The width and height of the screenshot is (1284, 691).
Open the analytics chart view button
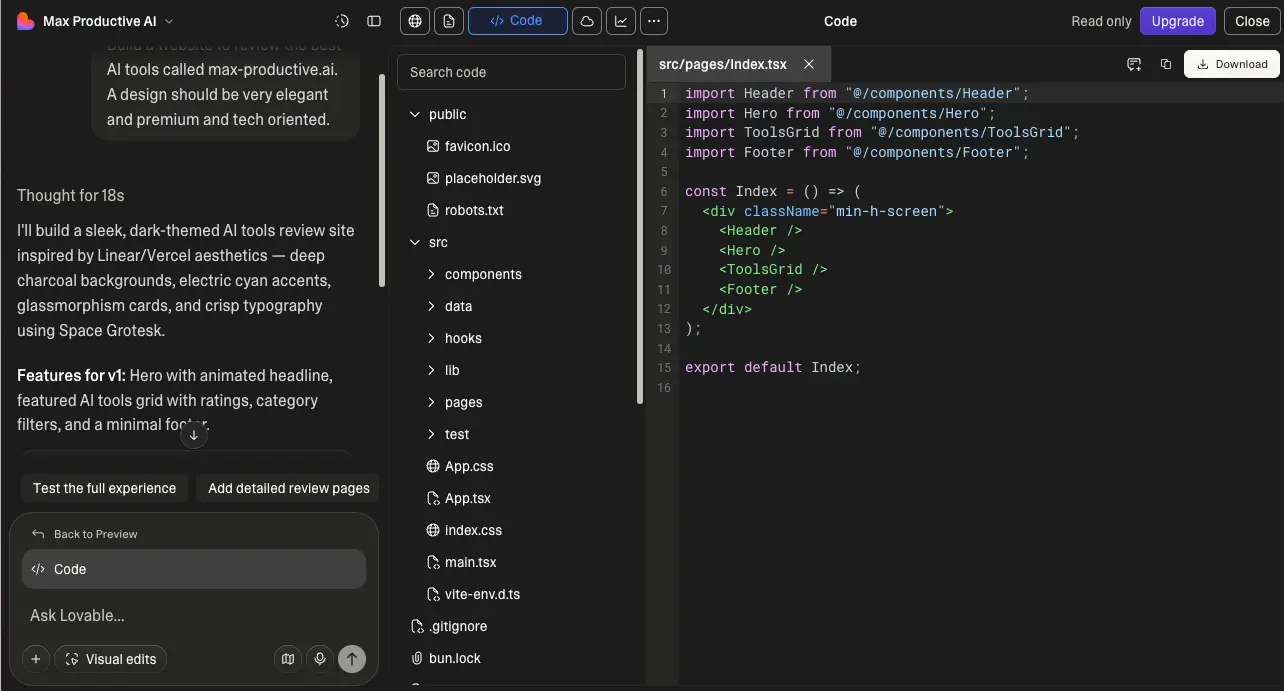[621, 21]
